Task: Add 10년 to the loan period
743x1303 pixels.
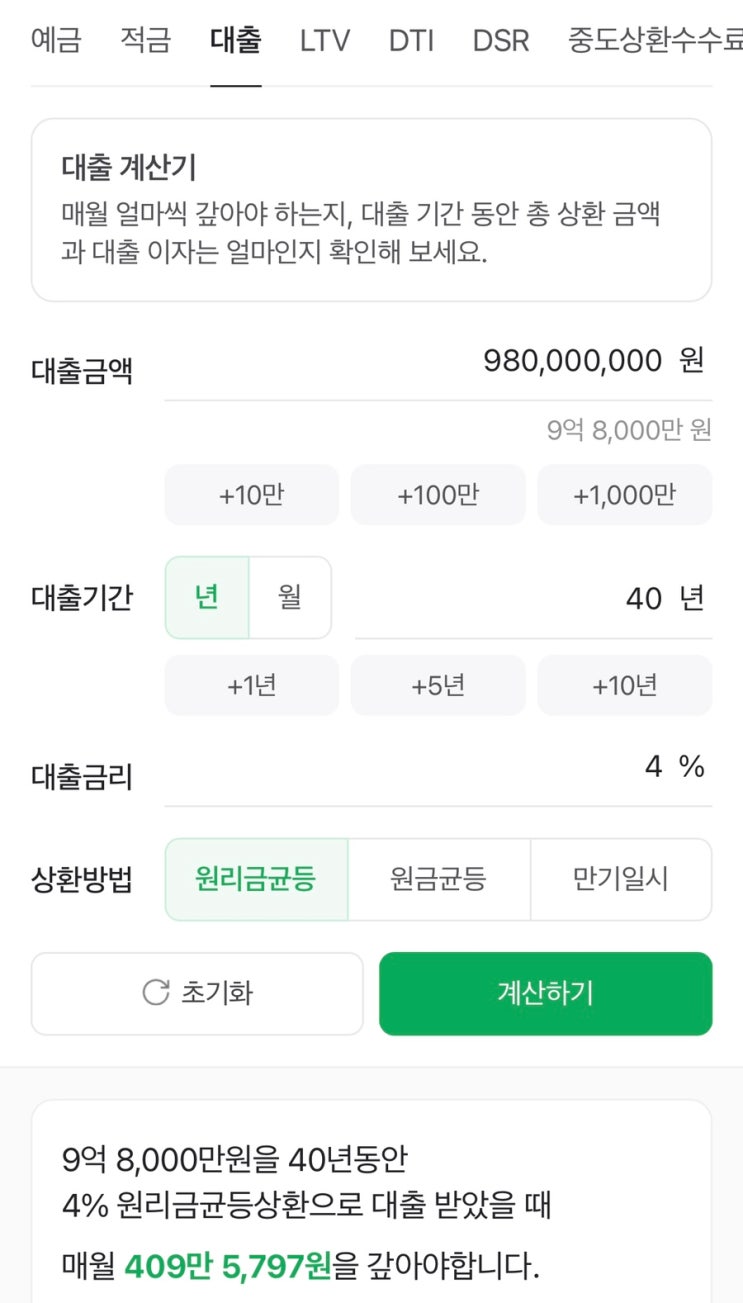Action: (625, 686)
